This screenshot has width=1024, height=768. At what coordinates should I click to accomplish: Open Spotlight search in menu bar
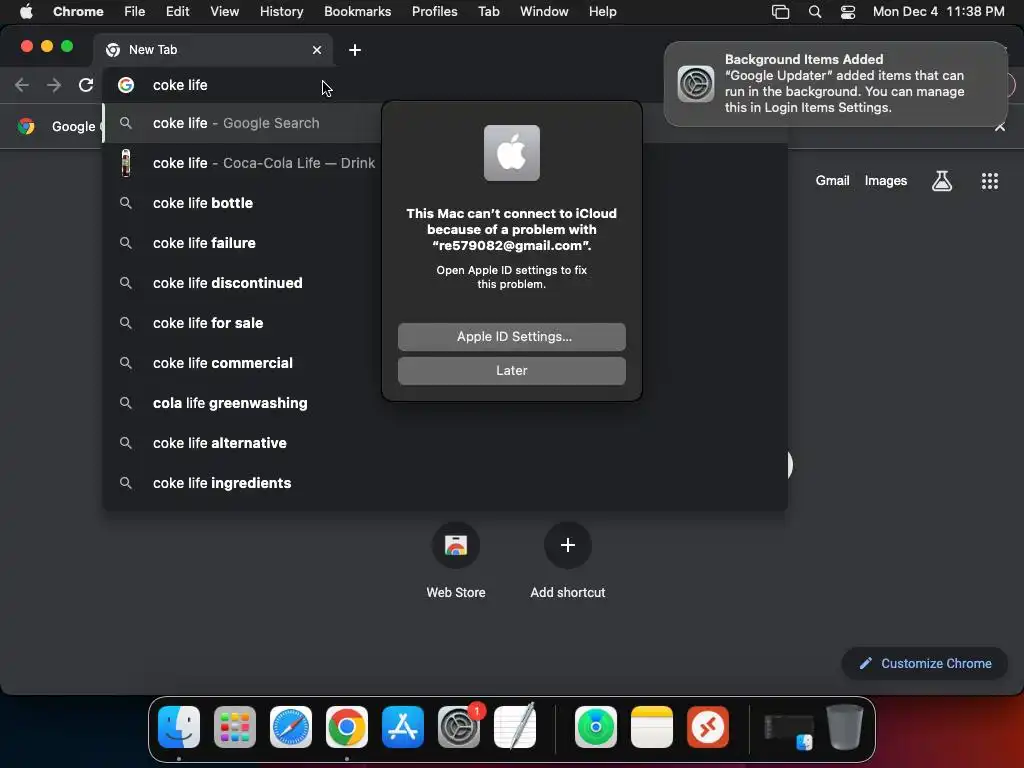[x=814, y=12]
